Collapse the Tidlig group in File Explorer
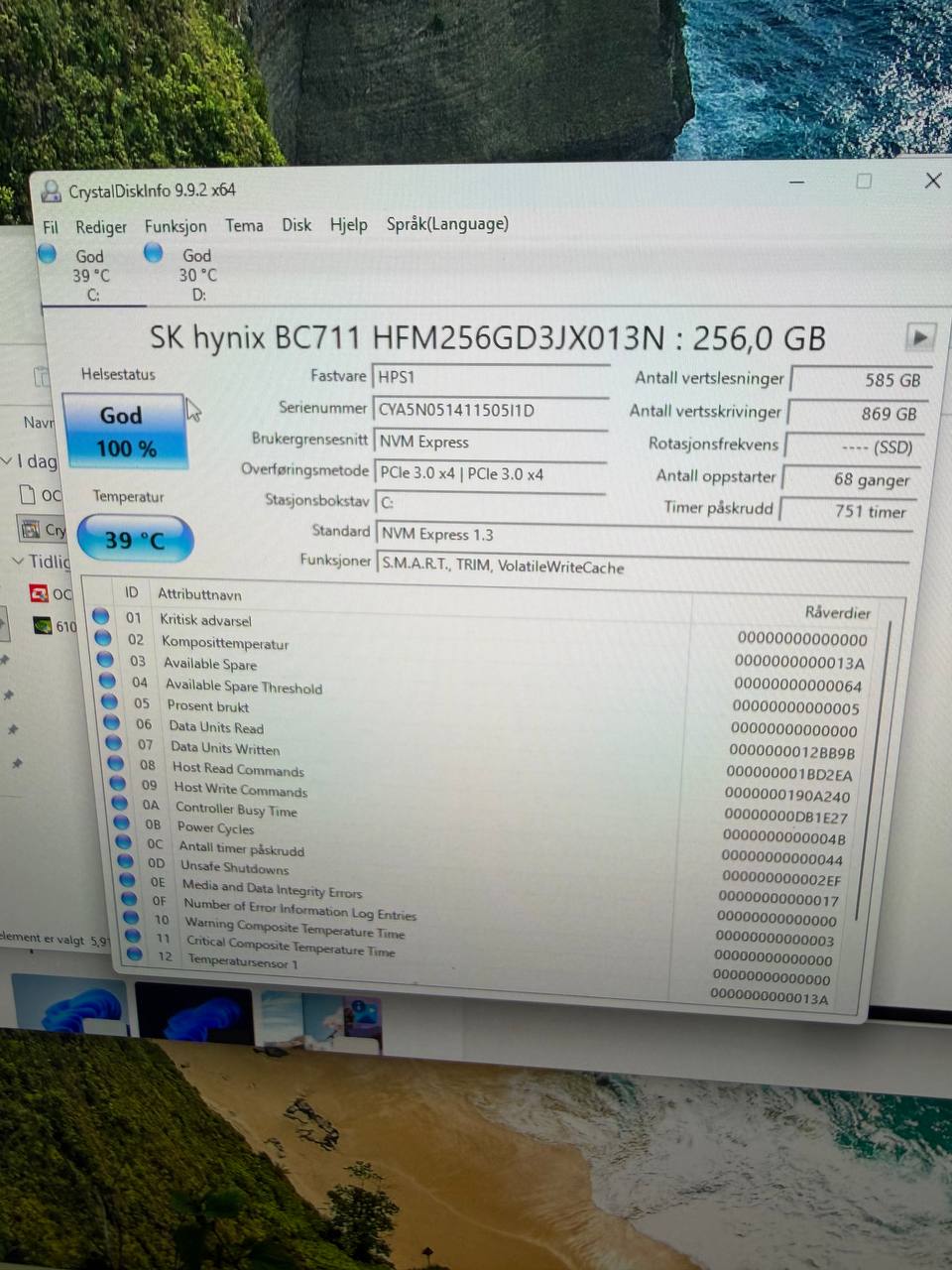The image size is (952, 1270). [x=17, y=562]
